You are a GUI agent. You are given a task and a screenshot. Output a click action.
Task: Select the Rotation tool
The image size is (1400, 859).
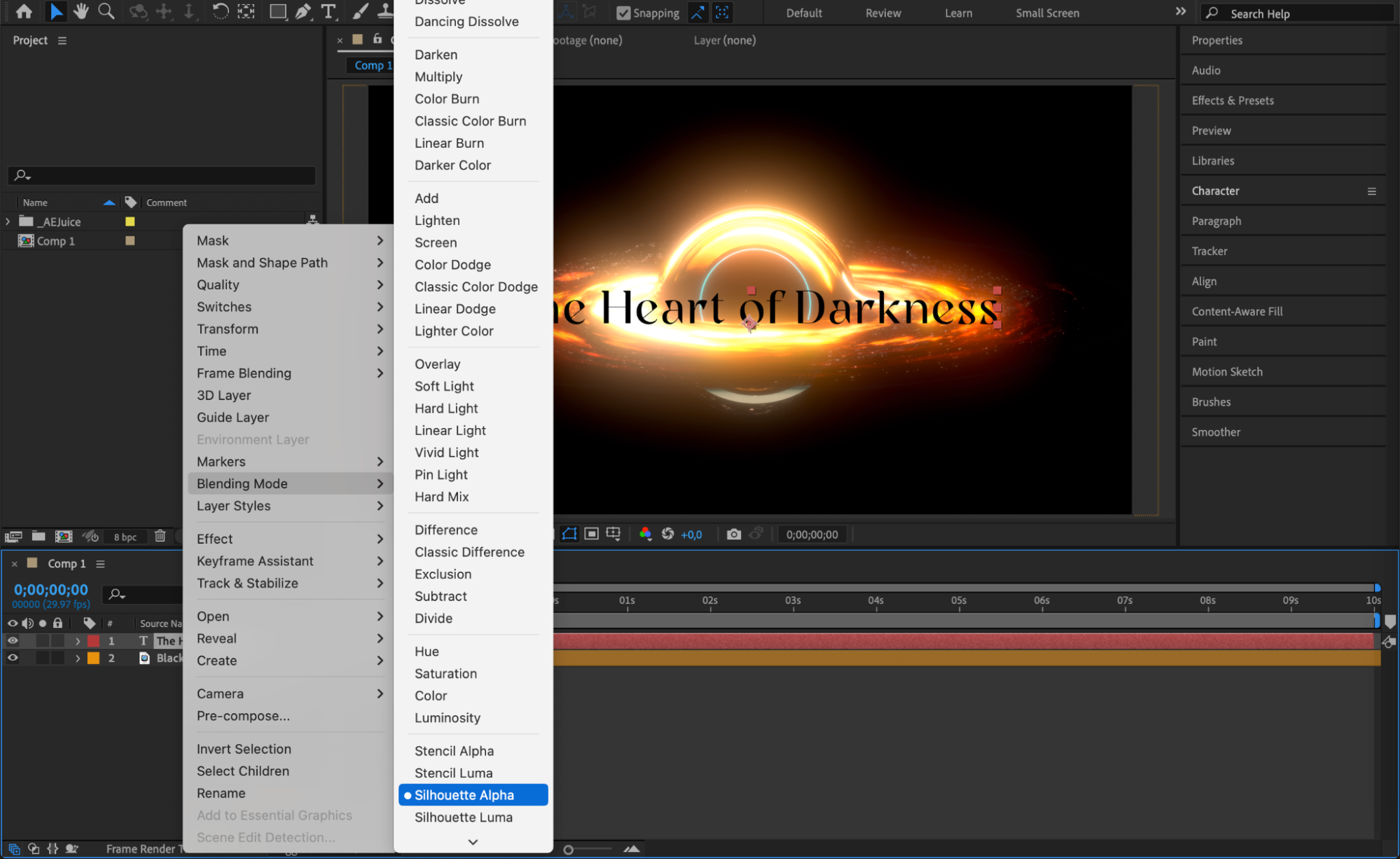[x=220, y=11]
